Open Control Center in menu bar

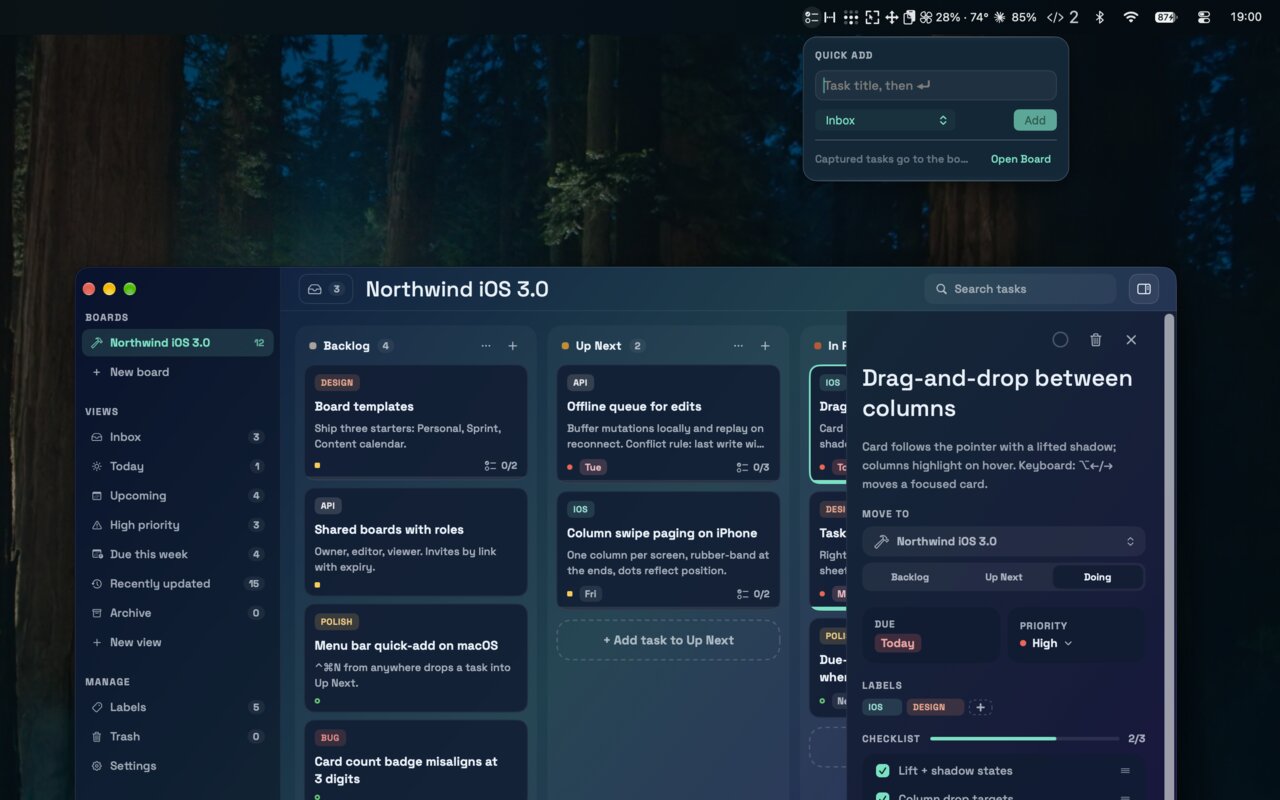pyautogui.click(x=1203, y=17)
